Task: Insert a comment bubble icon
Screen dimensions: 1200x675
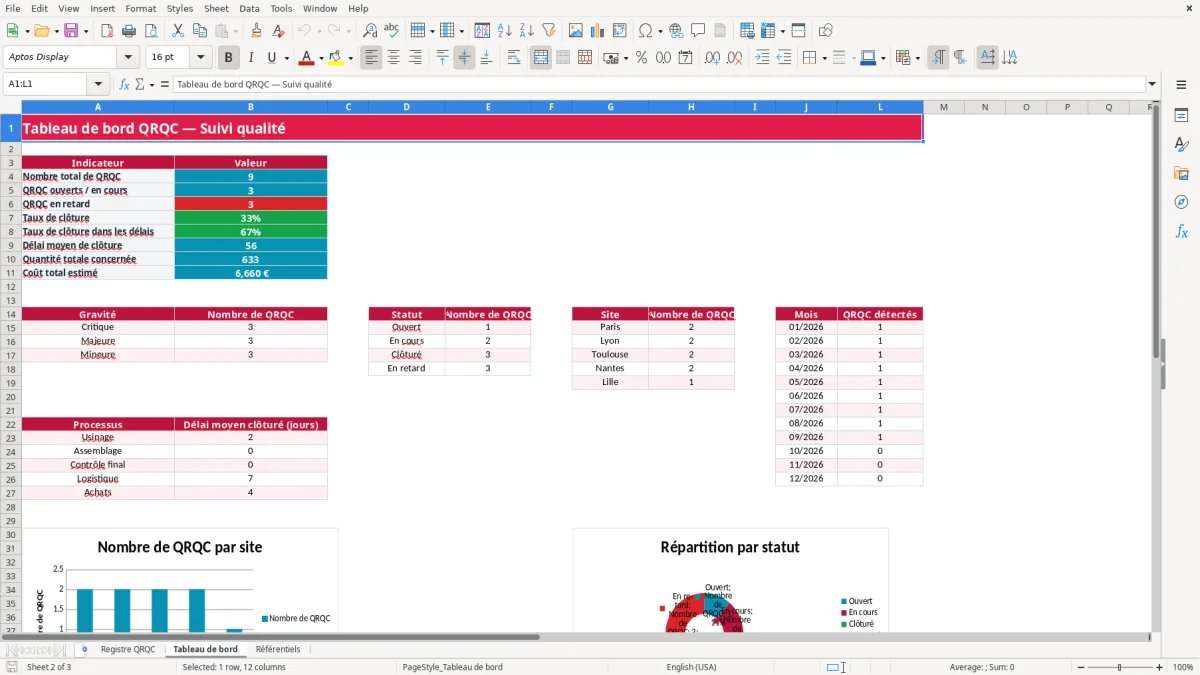Action: pyautogui.click(x=698, y=31)
